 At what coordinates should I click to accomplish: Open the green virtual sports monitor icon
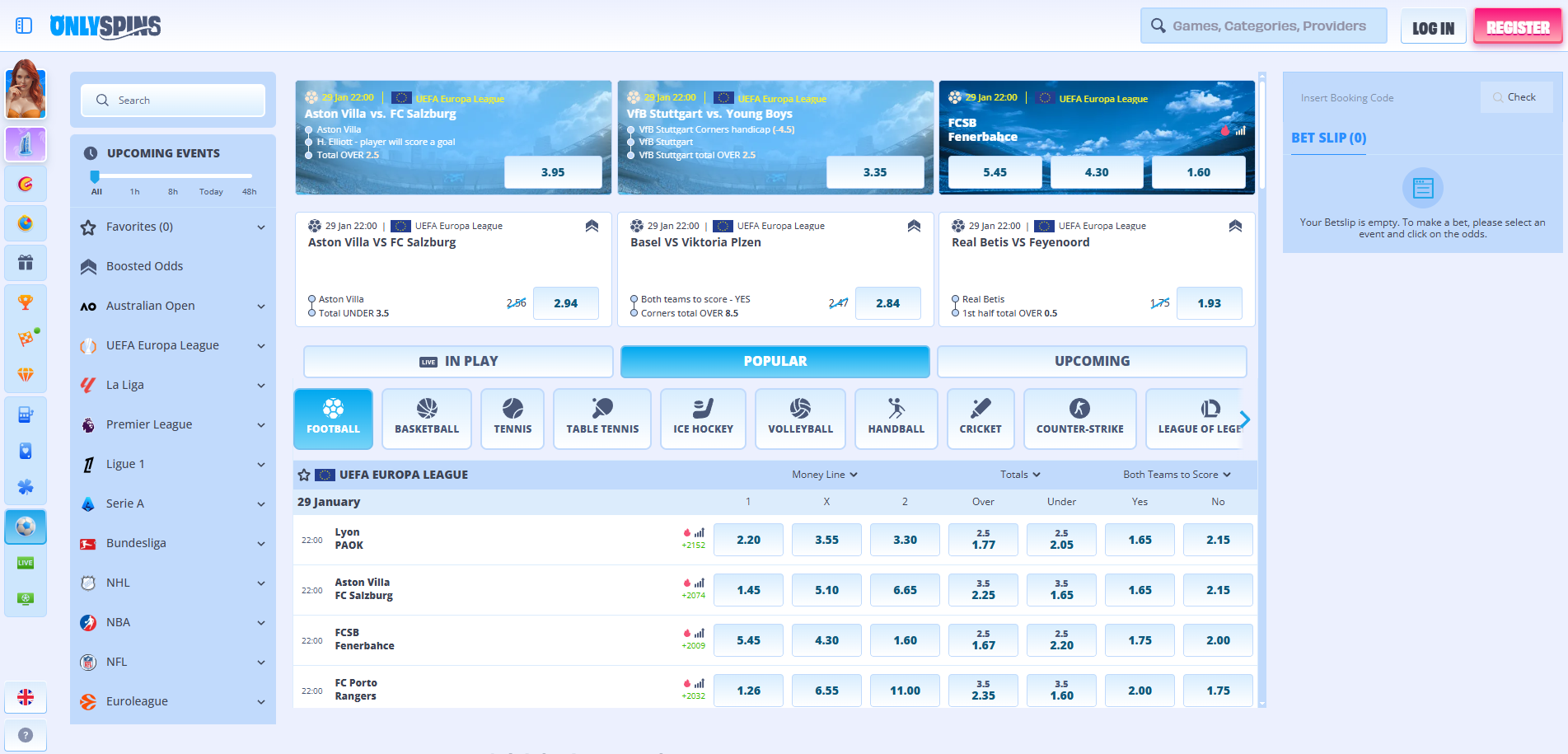point(26,598)
